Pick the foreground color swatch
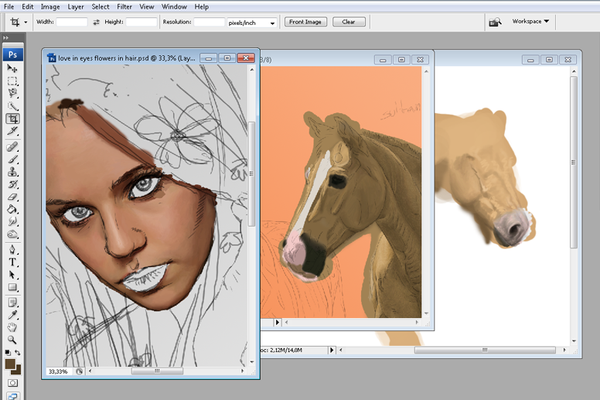Viewport: 600px width, 400px height. (10, 364)
